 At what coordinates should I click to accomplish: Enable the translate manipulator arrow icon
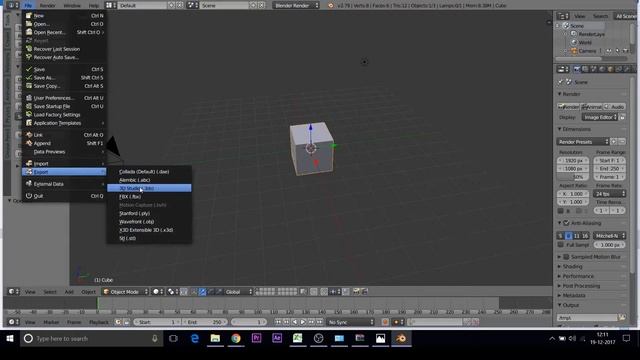[x=202, y=291]
